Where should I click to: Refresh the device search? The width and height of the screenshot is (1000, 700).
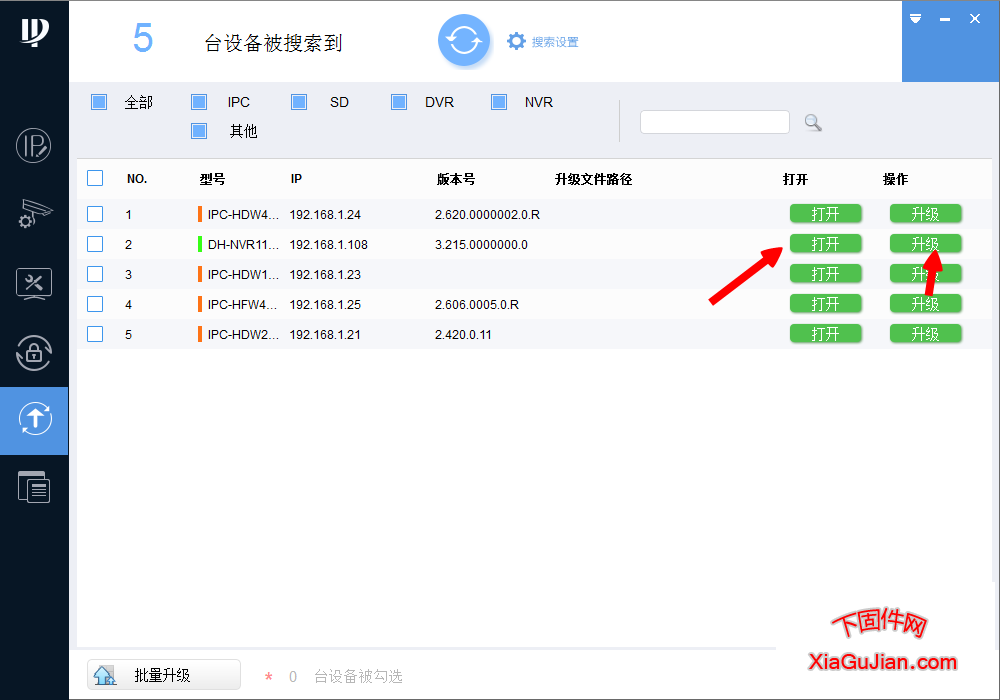[x=464, y=41]
